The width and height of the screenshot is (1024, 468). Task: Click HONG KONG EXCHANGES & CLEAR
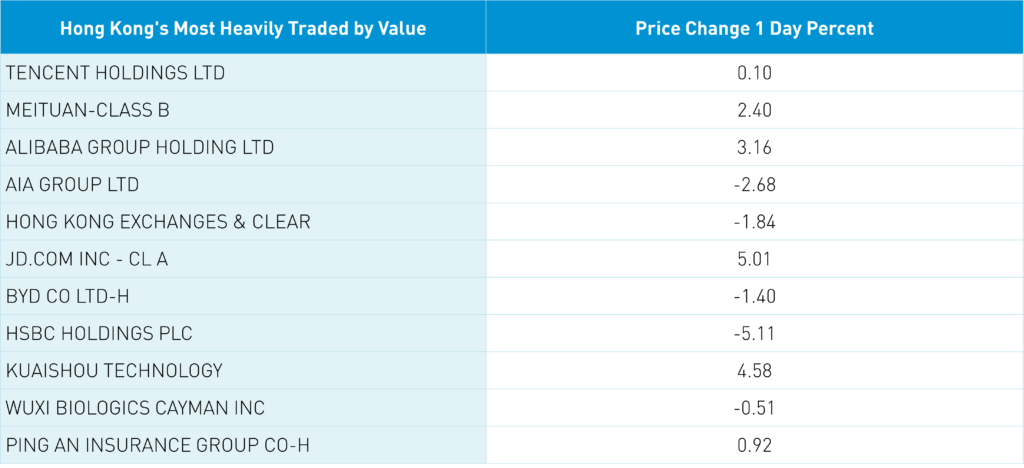click(x=158, y=221)
